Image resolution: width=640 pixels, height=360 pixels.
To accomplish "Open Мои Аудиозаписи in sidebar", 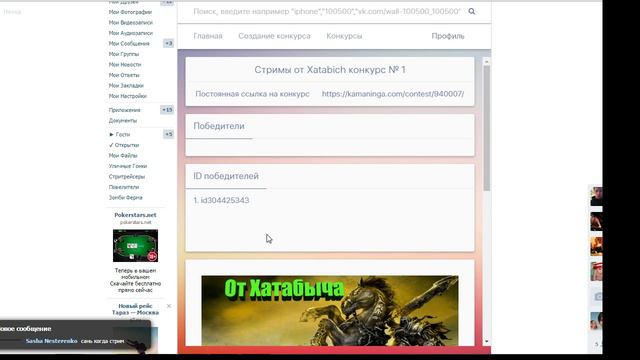I will (x=131, y=33).
